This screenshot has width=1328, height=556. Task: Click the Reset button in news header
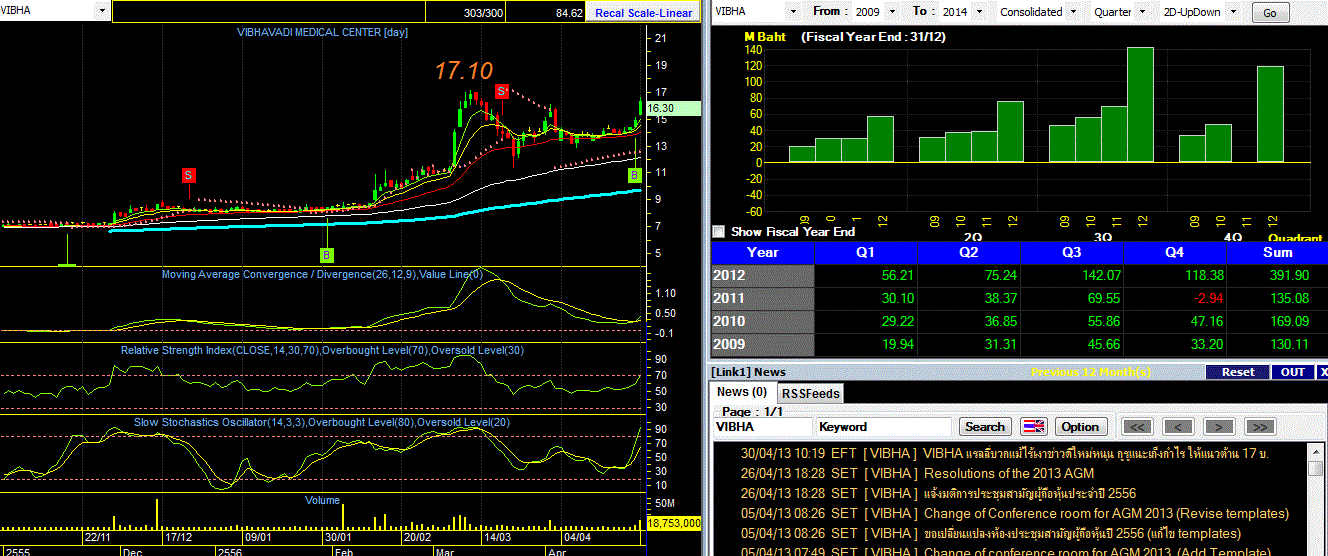1238,372
